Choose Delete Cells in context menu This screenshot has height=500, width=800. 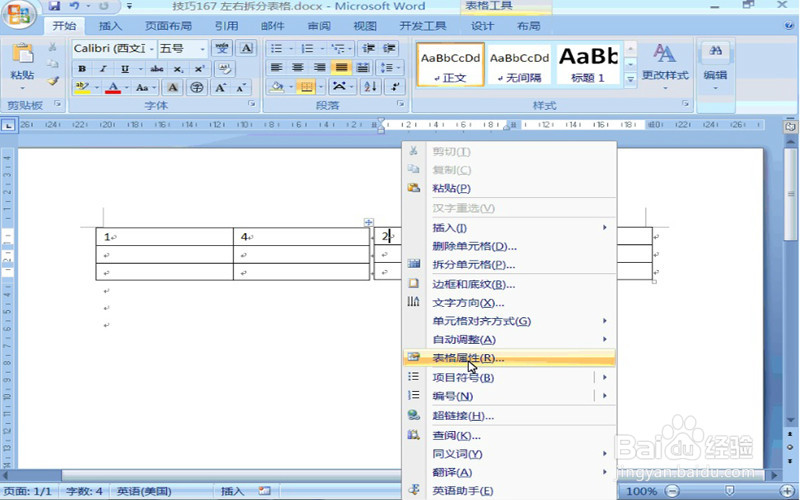(510, 246)
